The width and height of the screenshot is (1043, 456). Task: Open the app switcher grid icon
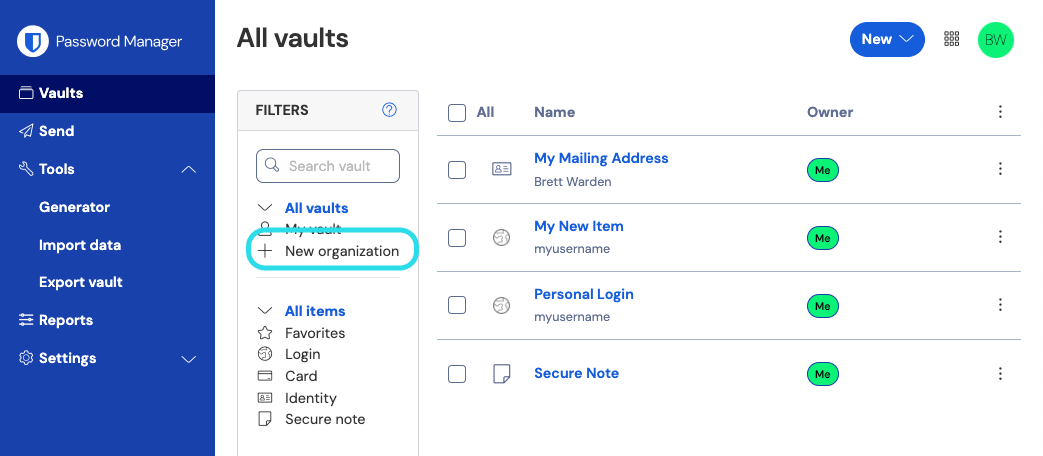[x=952, y=39]
